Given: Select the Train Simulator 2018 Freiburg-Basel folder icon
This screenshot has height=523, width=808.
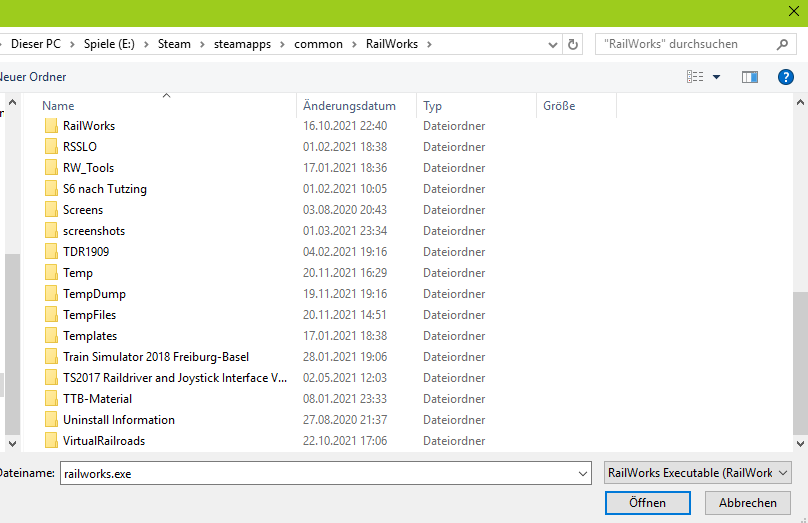Looking at the screenshot, I should pyautogui.click(x=51, y=357).
